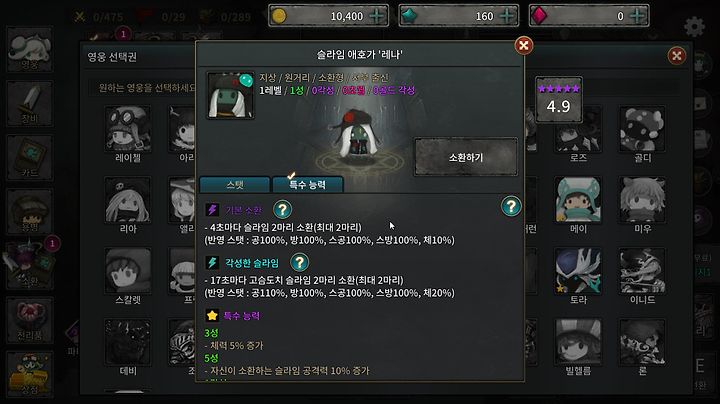Click the 장비 equipment sidebar icon

point(30,104)
